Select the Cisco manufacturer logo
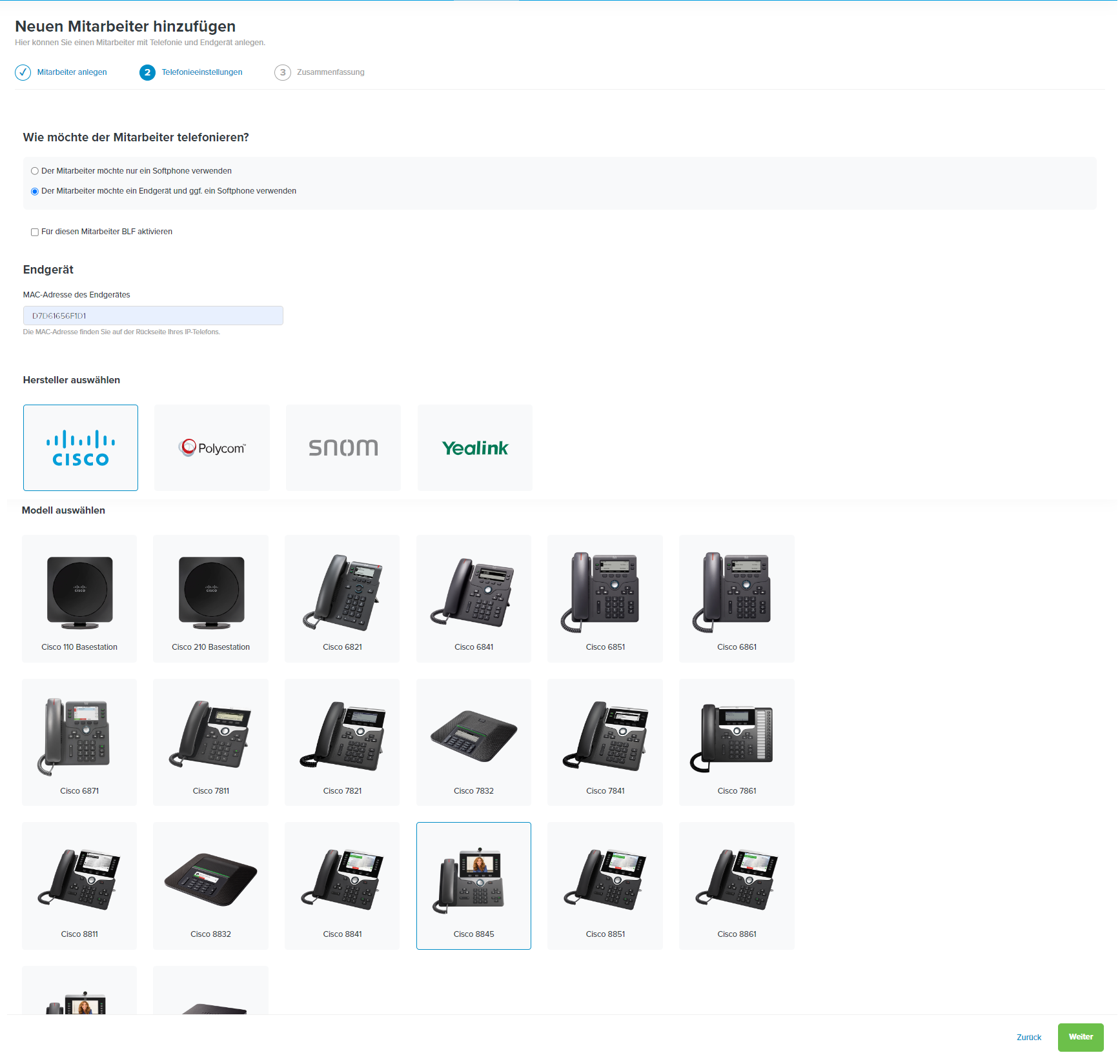The image size is (1120, 1064). tap(81, 448)
